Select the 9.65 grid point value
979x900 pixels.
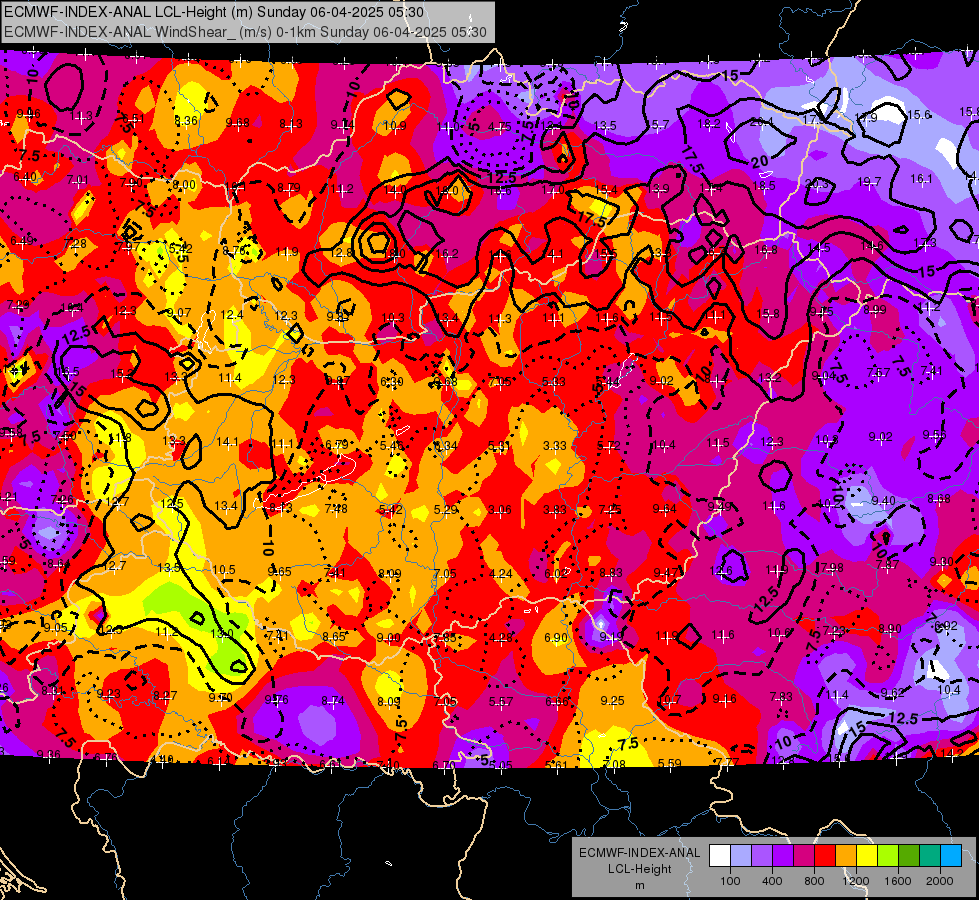tap(279, 571)
